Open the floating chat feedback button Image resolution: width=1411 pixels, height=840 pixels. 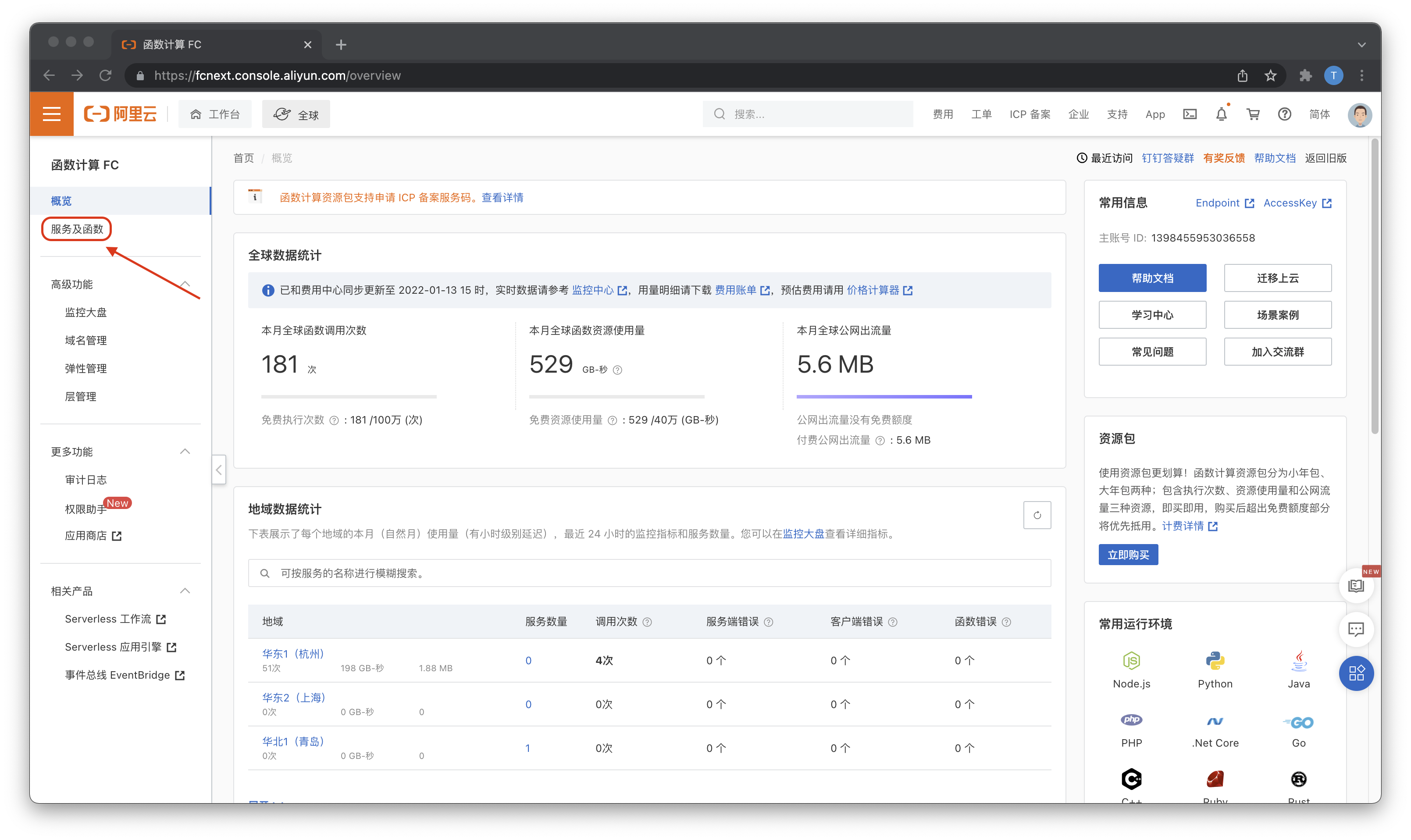(x=1357, y=630)
